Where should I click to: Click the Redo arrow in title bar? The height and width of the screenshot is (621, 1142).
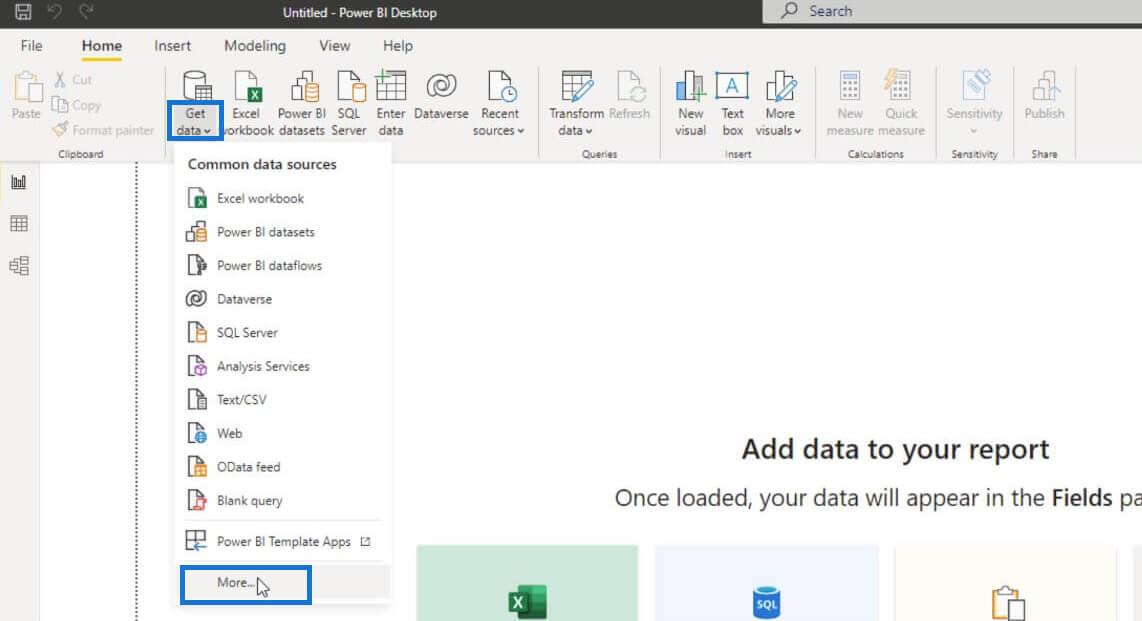[87, 12]
